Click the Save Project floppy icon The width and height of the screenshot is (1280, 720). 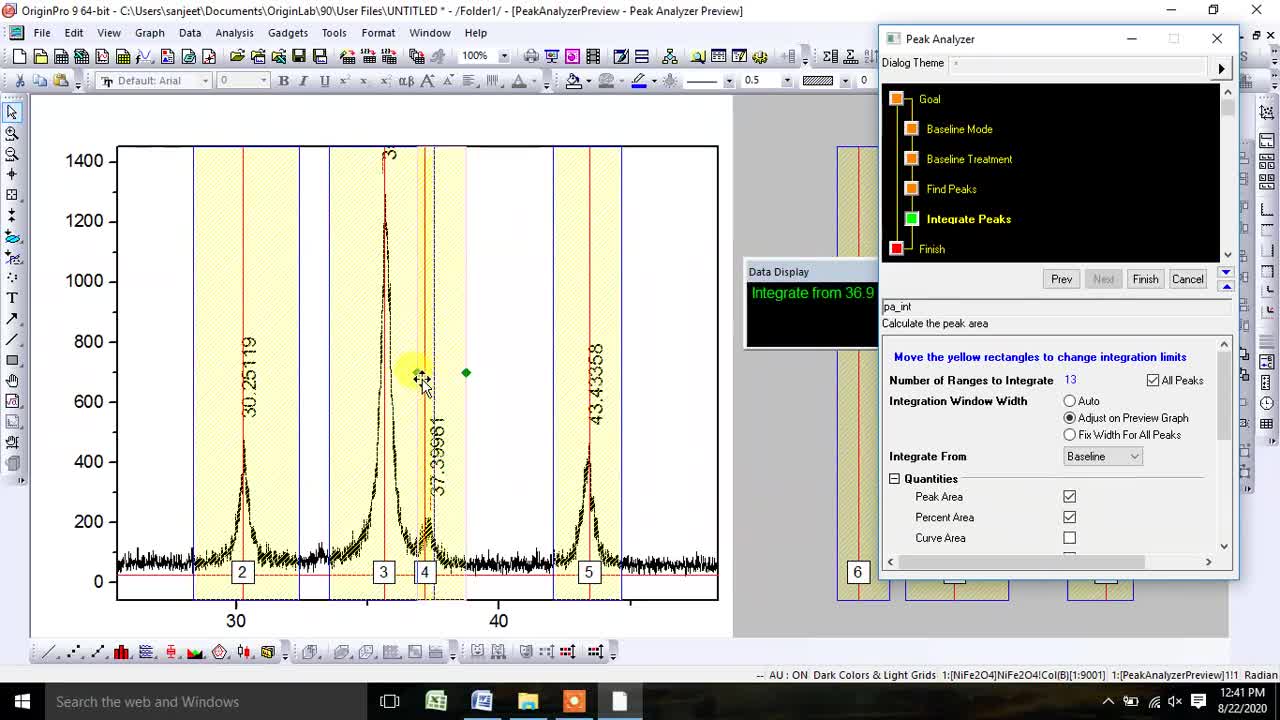click(299, 56)
